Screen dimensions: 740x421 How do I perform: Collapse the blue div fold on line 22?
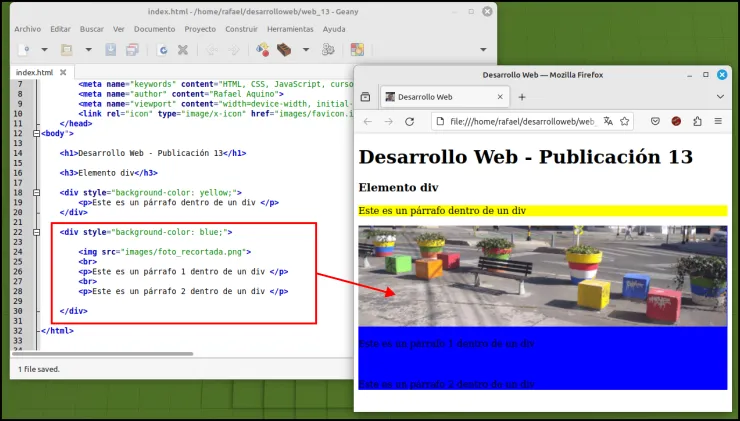[36, 232]
